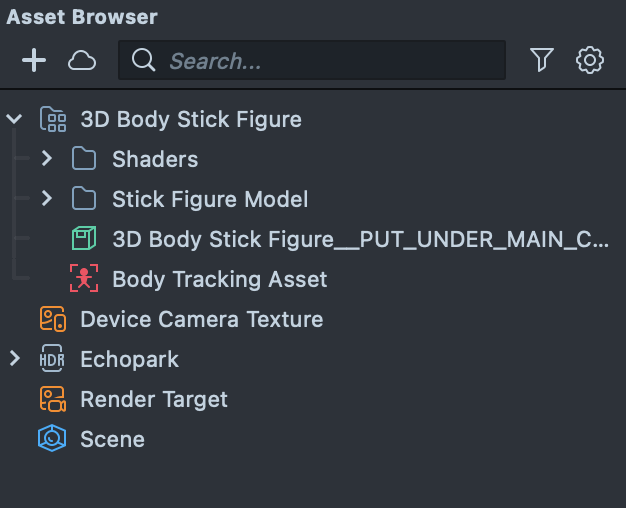Click the green 3D prefab cube icon

click(84, 239)
